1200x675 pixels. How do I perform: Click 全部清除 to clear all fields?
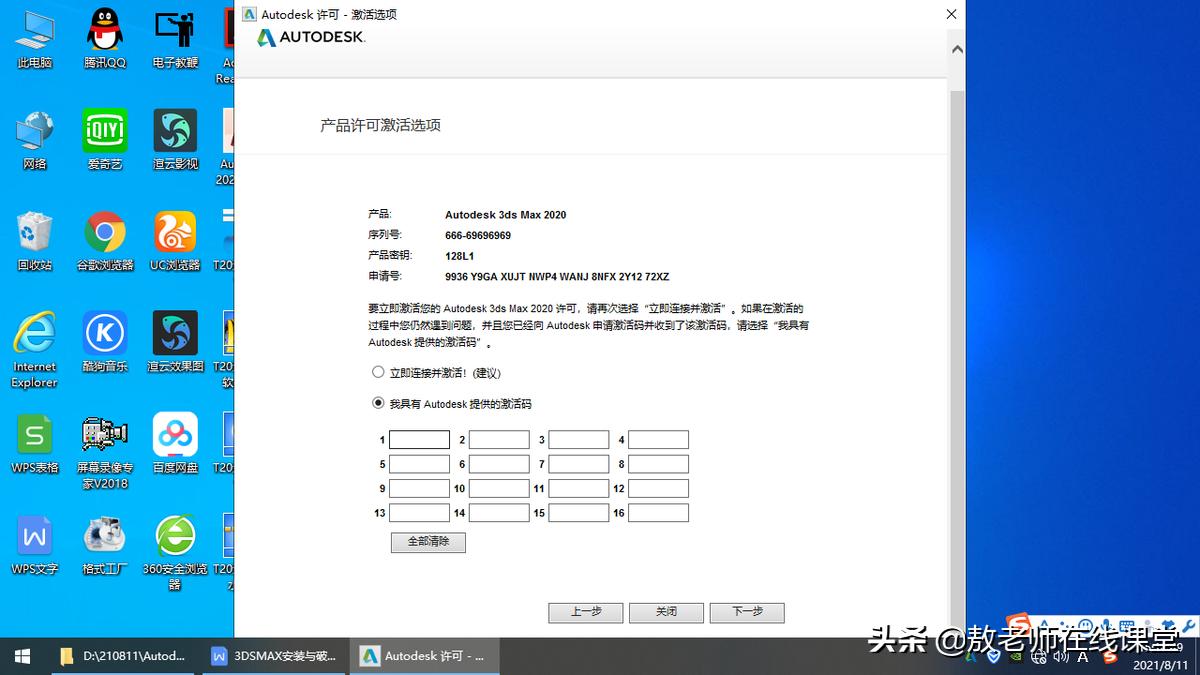(x=428, y=542)
